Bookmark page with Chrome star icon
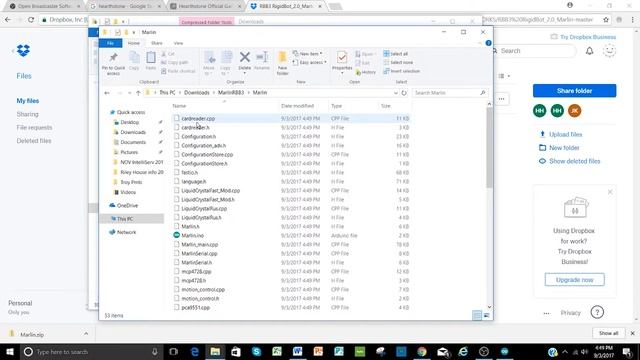The image size is (640, 360). pyautogui.click(x=606, y=20)
